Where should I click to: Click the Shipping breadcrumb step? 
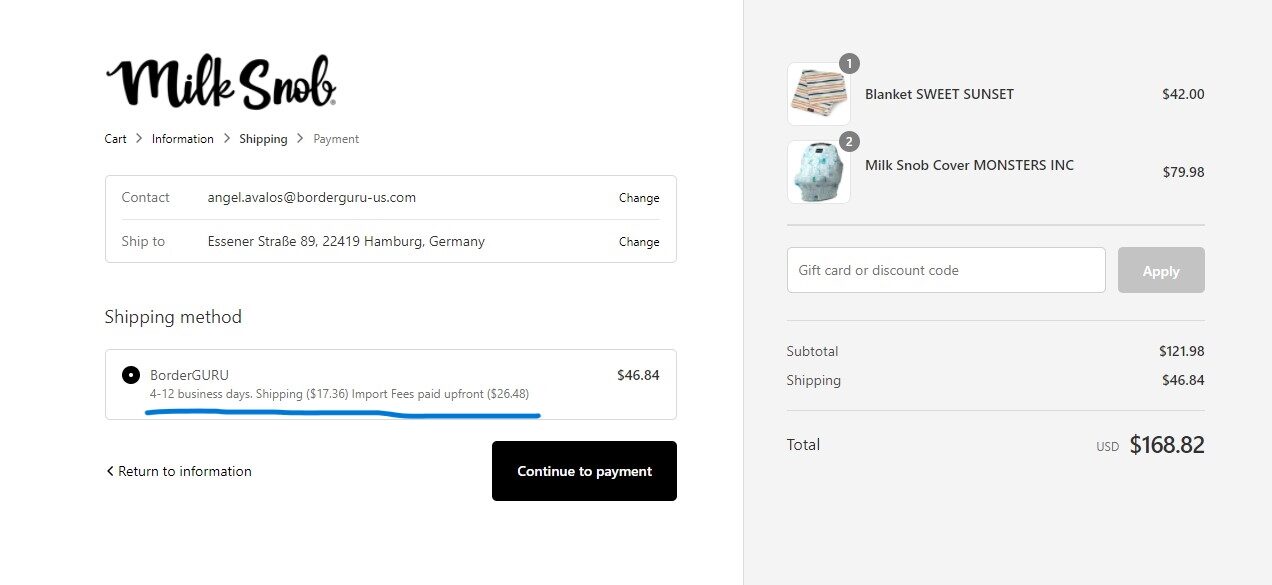click(263, 139)
